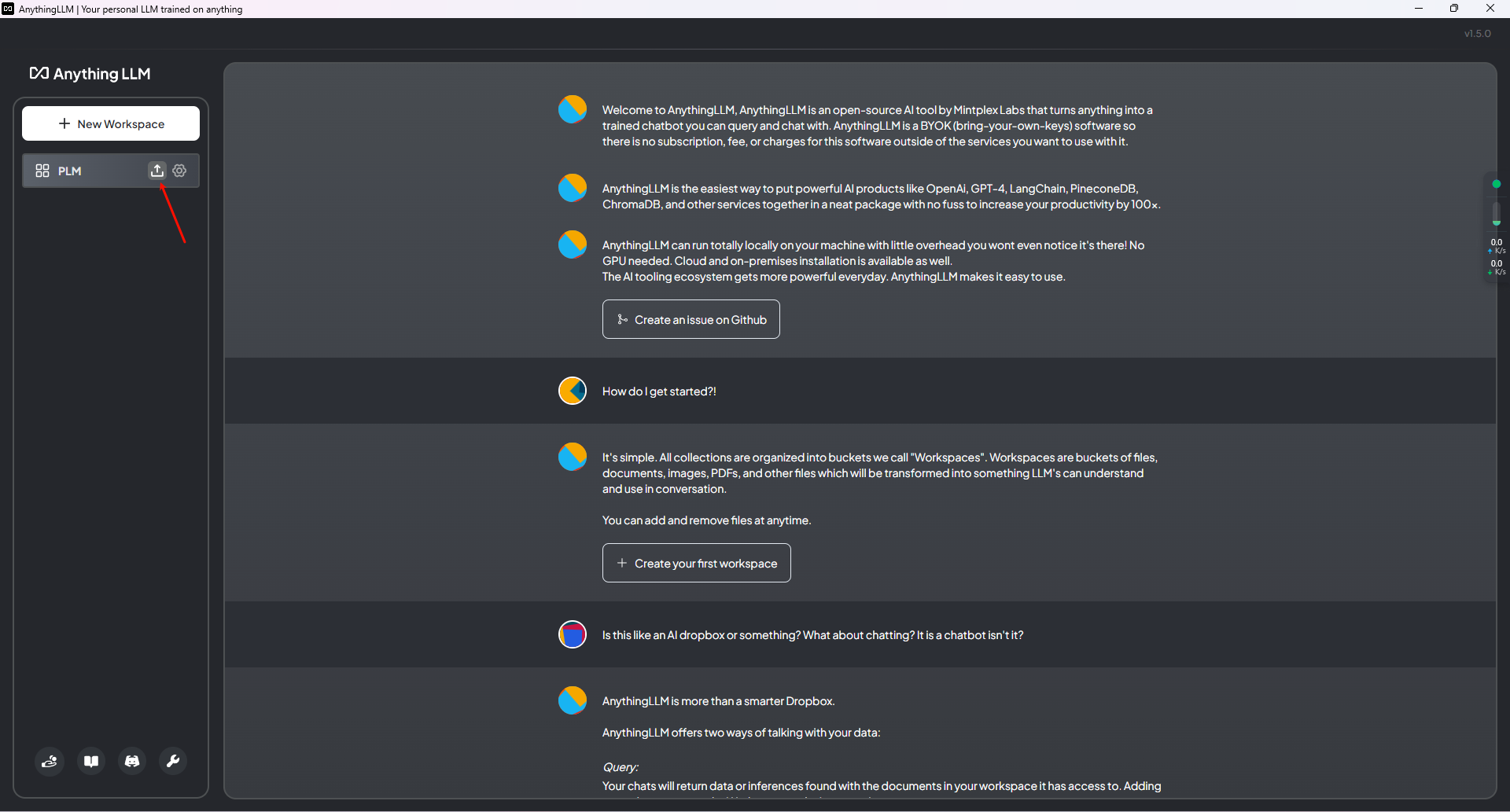
Task: Click the 'How do I get started?!' text
Action: (659, 391)
